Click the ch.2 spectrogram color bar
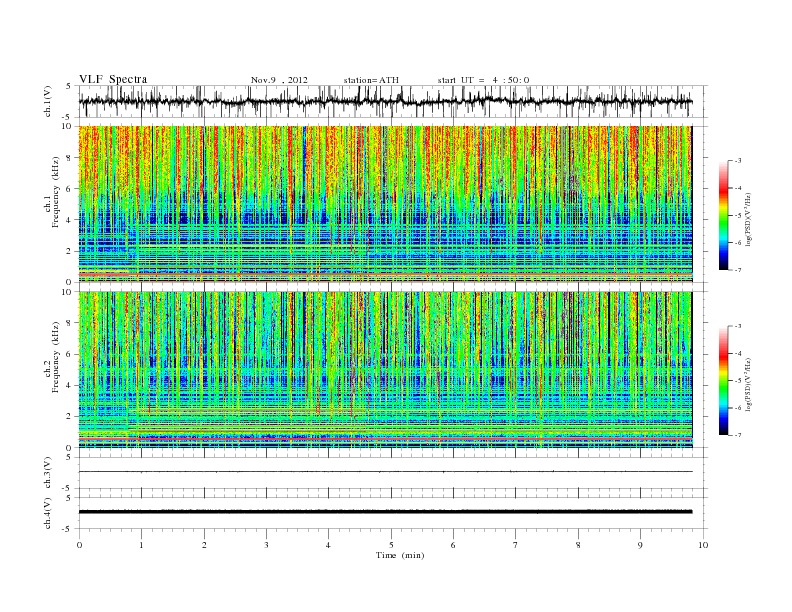Image resolution: width=792 pixels, height=612 pixels. click(x=723, y=381)
